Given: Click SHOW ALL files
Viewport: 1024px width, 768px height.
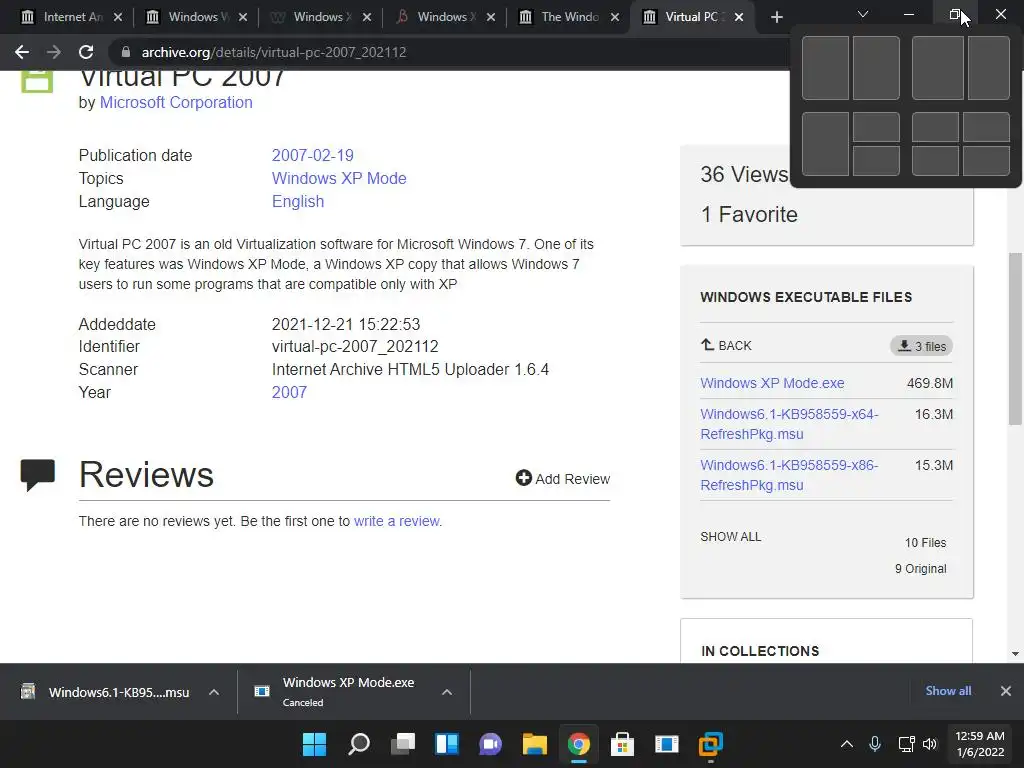Looking at the screenshot, I should tap(730, 537).
